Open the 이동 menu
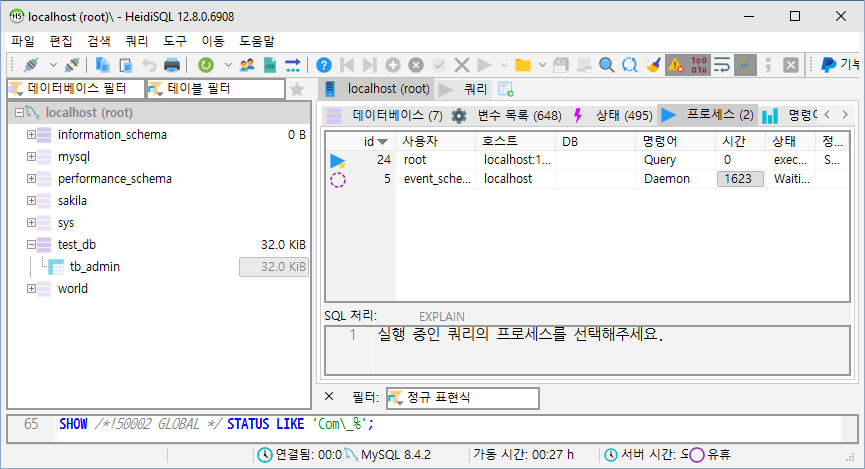The image size is (865, 469). (x=213, y=41)
